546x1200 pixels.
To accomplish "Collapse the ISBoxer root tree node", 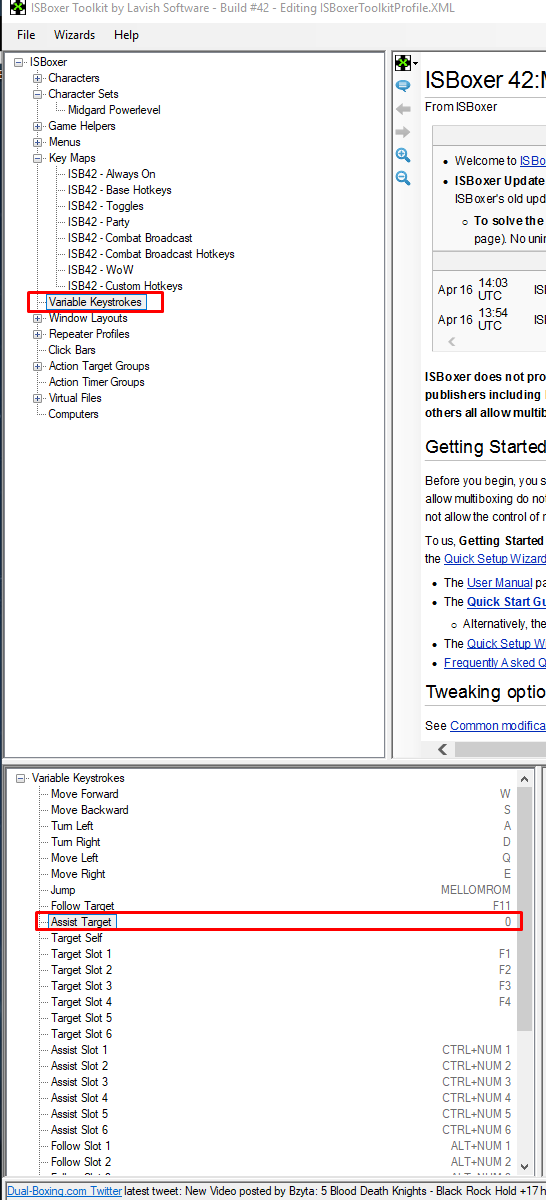I will point(19,62).
